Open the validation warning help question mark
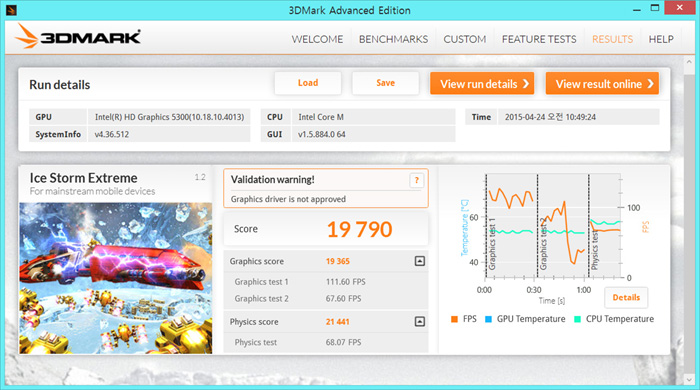 [x=417, y=180]
